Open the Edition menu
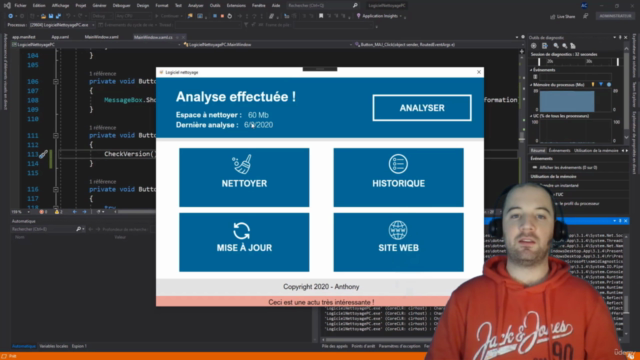Image resolution: width=640 pixels, height=360 pixels. pos(39,6)
